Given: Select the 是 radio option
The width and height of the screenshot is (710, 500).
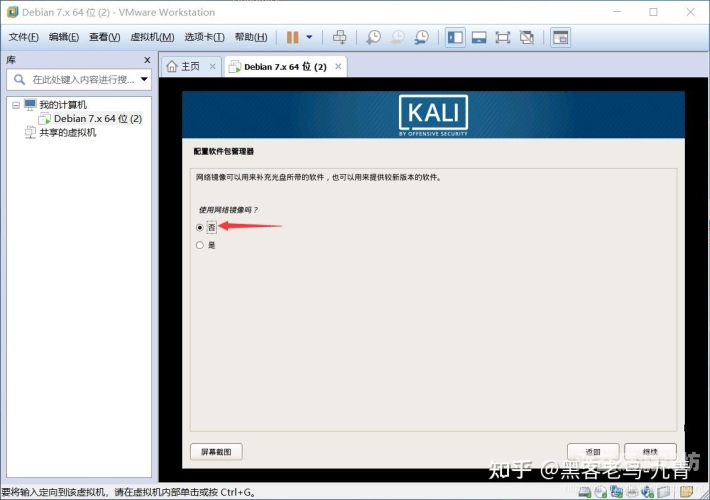Looking at the screenshot, I should (x=200, y=245).
